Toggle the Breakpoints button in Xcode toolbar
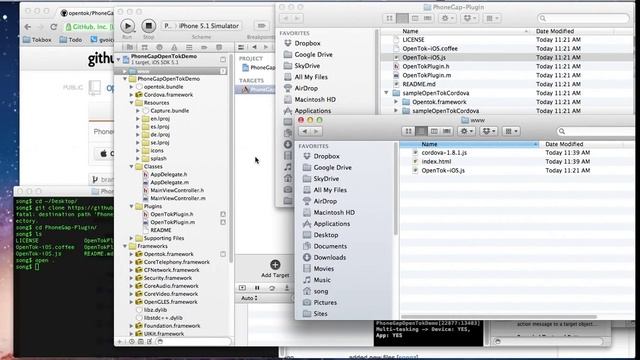The image size is (640, 360). coord(261,26)
